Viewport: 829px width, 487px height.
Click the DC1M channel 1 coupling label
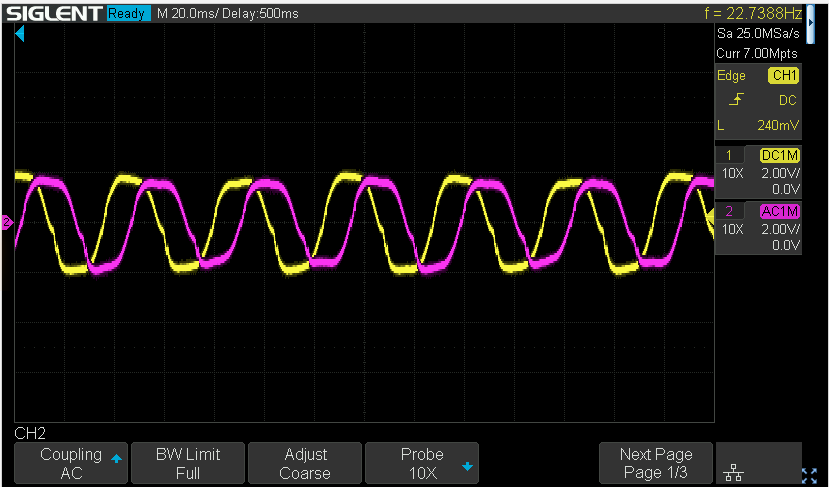(780, 155)
